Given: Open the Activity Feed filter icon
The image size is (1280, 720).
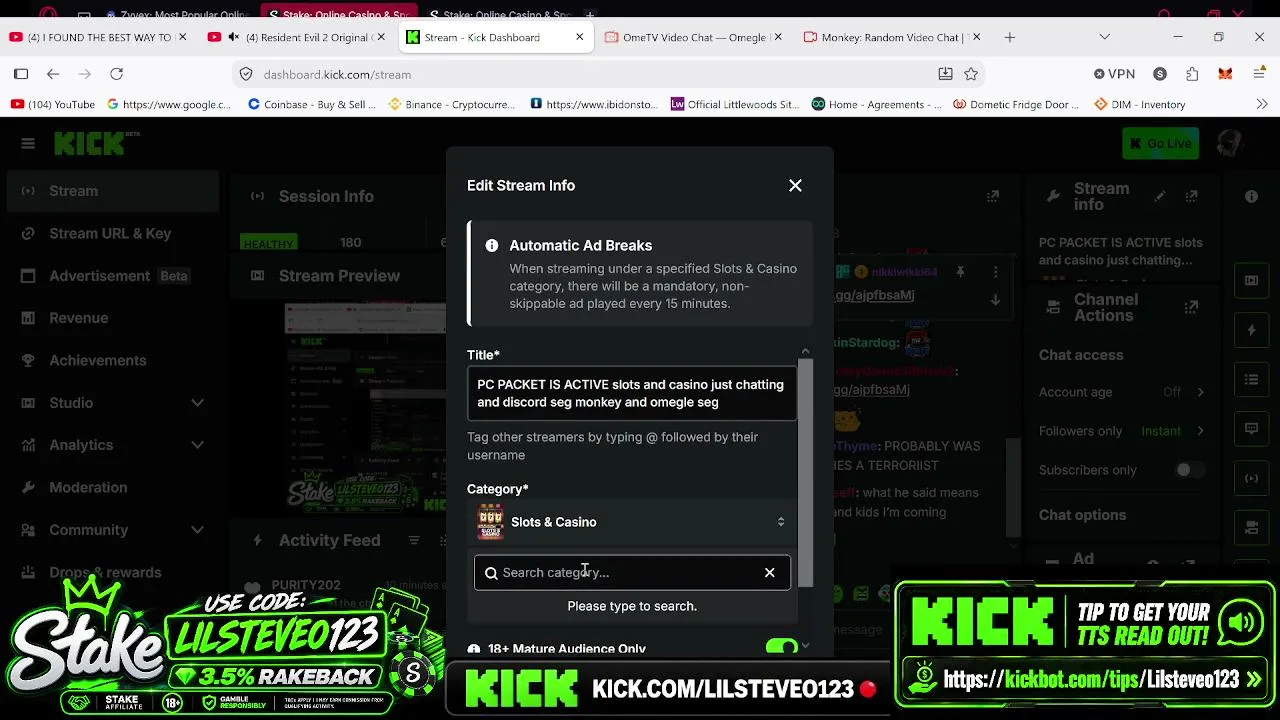Looking at the screenshot, I should coord(414,540).
